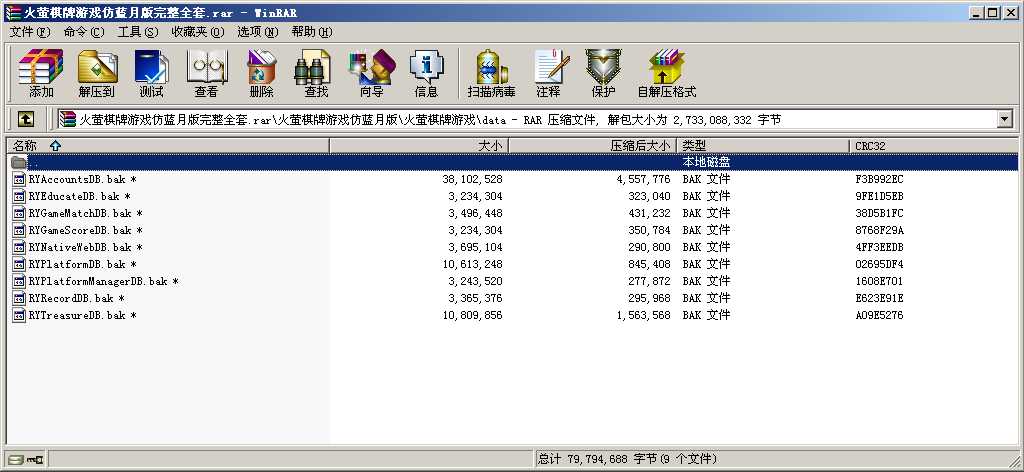Open the 文件(F) menu
Image resolution: width=1024 pixels, height=472 pixels.
30,31
